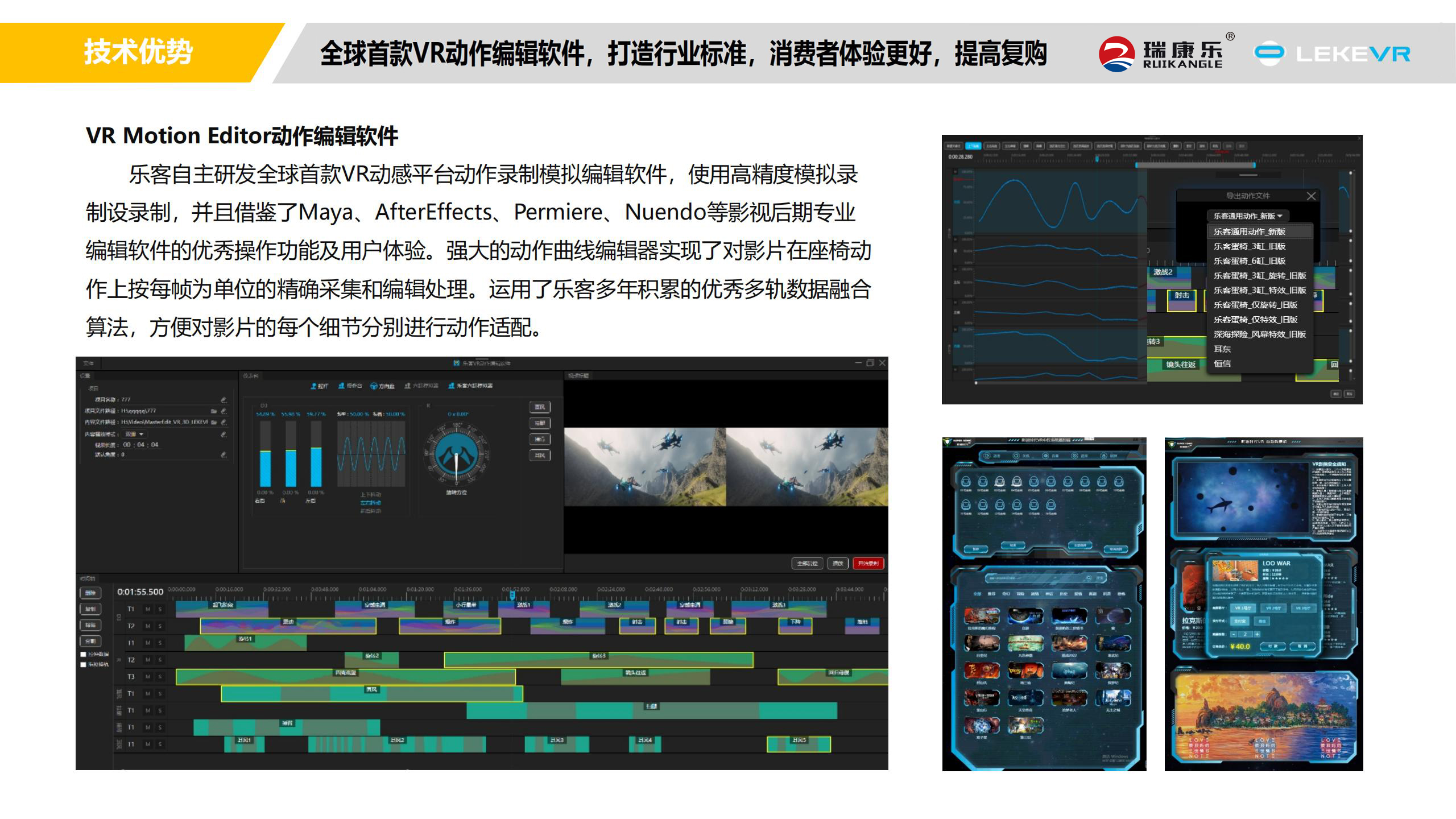1456x819 pixels.
Task: Click the 分割 split button beside timeline
Action: [x=90, y=641]
